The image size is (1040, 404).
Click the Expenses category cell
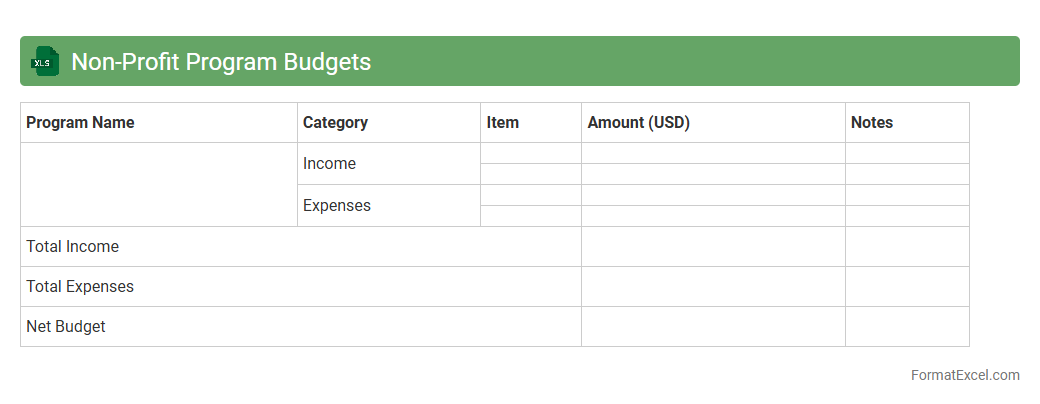pos(337,206)
